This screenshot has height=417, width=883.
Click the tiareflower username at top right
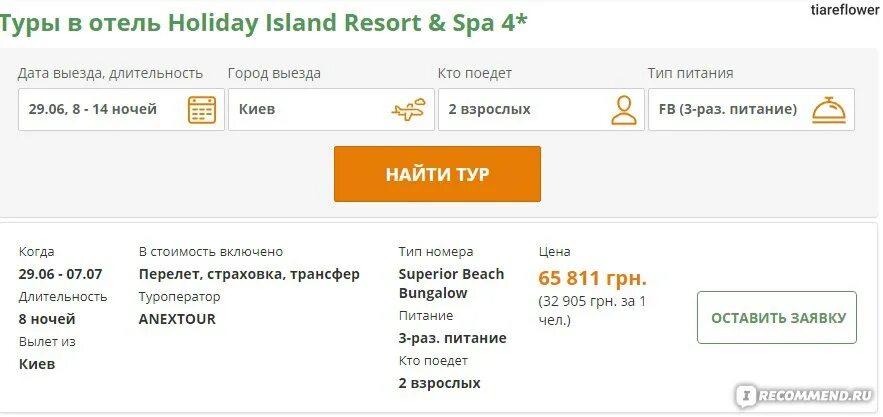[x=846, y=10]
